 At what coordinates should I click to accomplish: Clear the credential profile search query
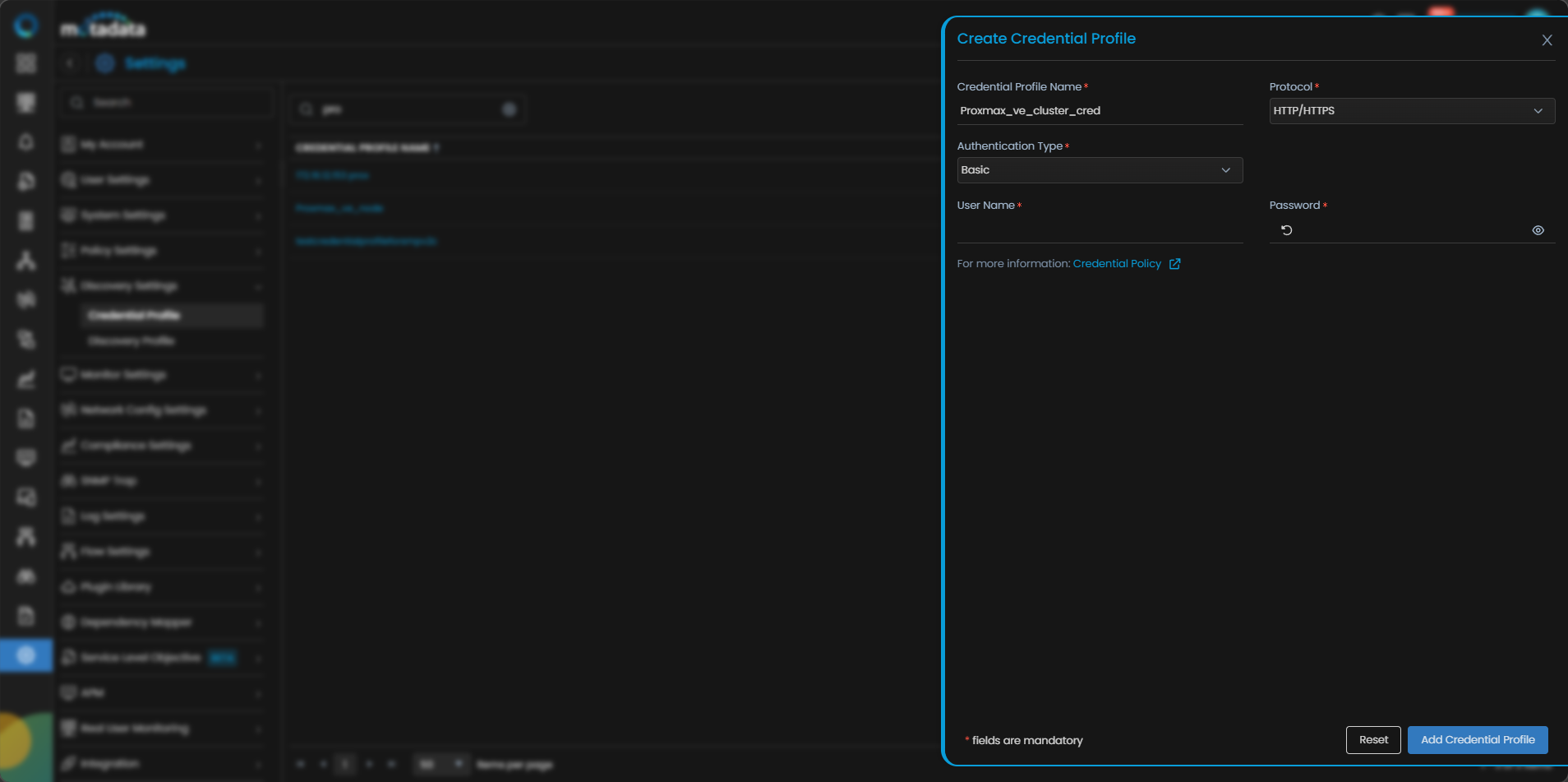click(510, 109)
